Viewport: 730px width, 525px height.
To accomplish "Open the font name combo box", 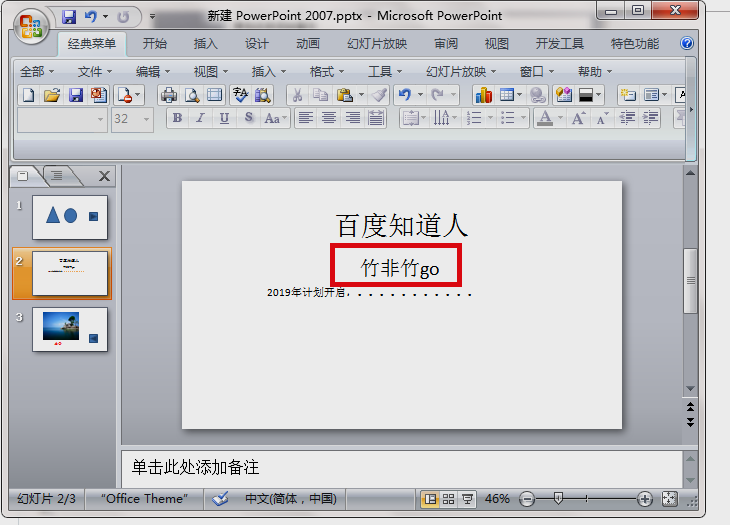I will pyautogui.click(x=62, y=119).
